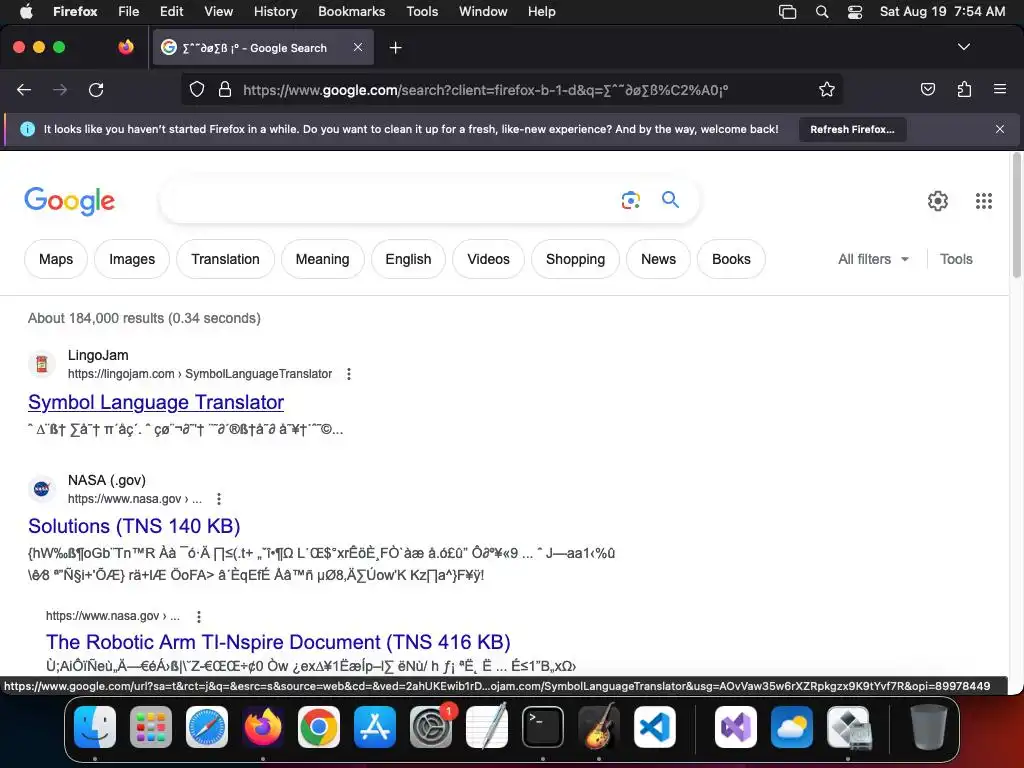This screenshot has height=768, width=1024.
Task: Open Spotlight search in menu bar
Action: pos(822,11)
